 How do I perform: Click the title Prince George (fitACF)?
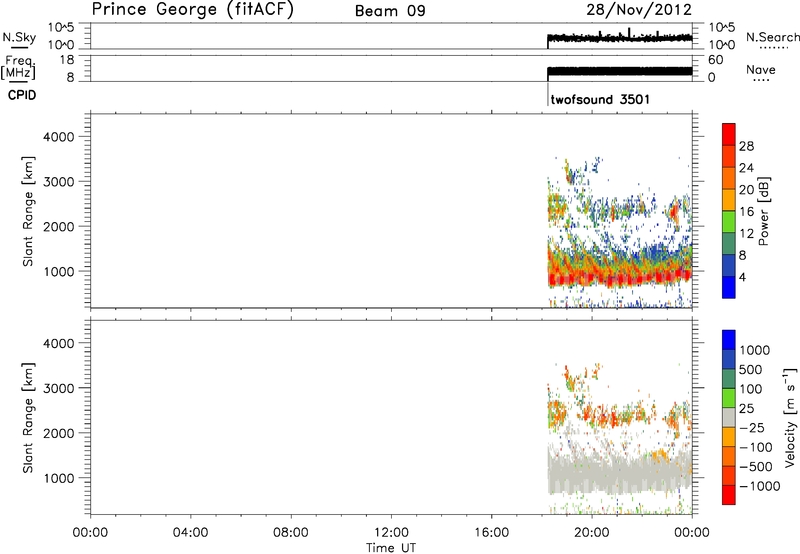[193, 10]
